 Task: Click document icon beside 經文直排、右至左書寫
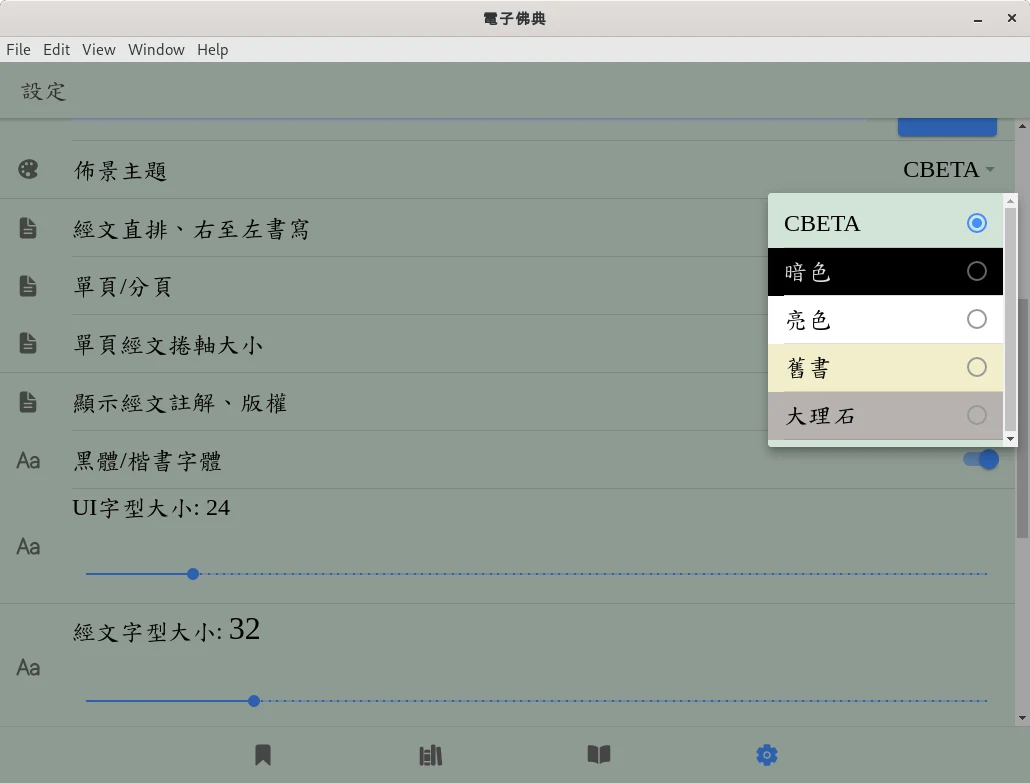coord(28,228)
